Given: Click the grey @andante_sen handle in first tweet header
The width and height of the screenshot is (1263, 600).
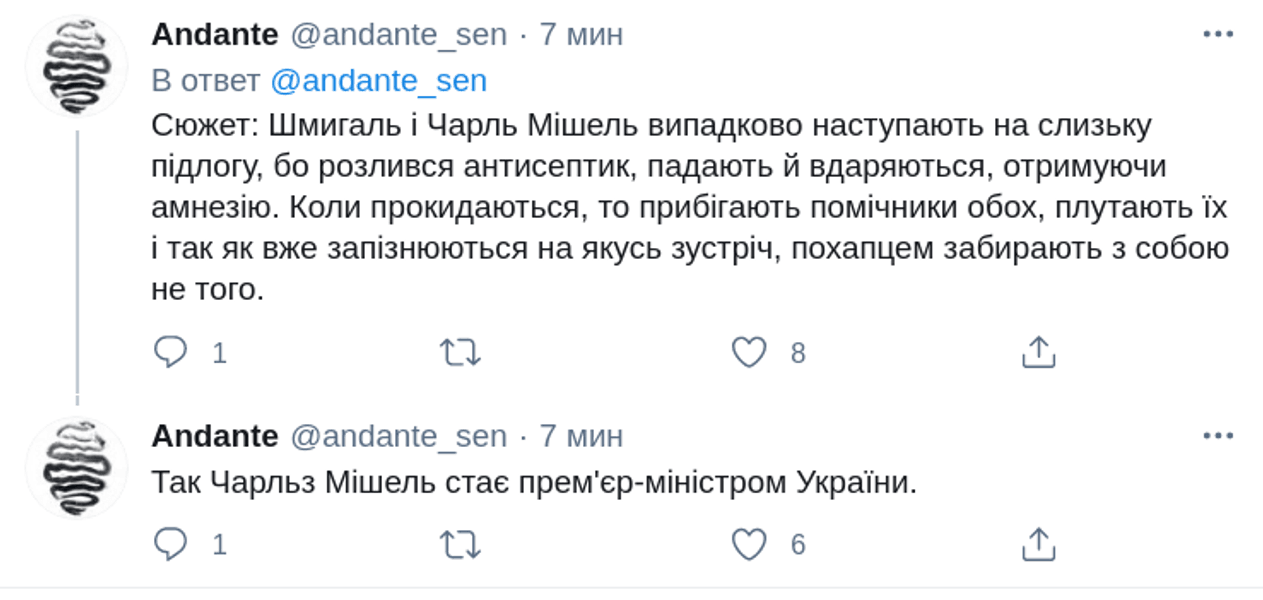Looking at the screenshot, I should (398, 34).
